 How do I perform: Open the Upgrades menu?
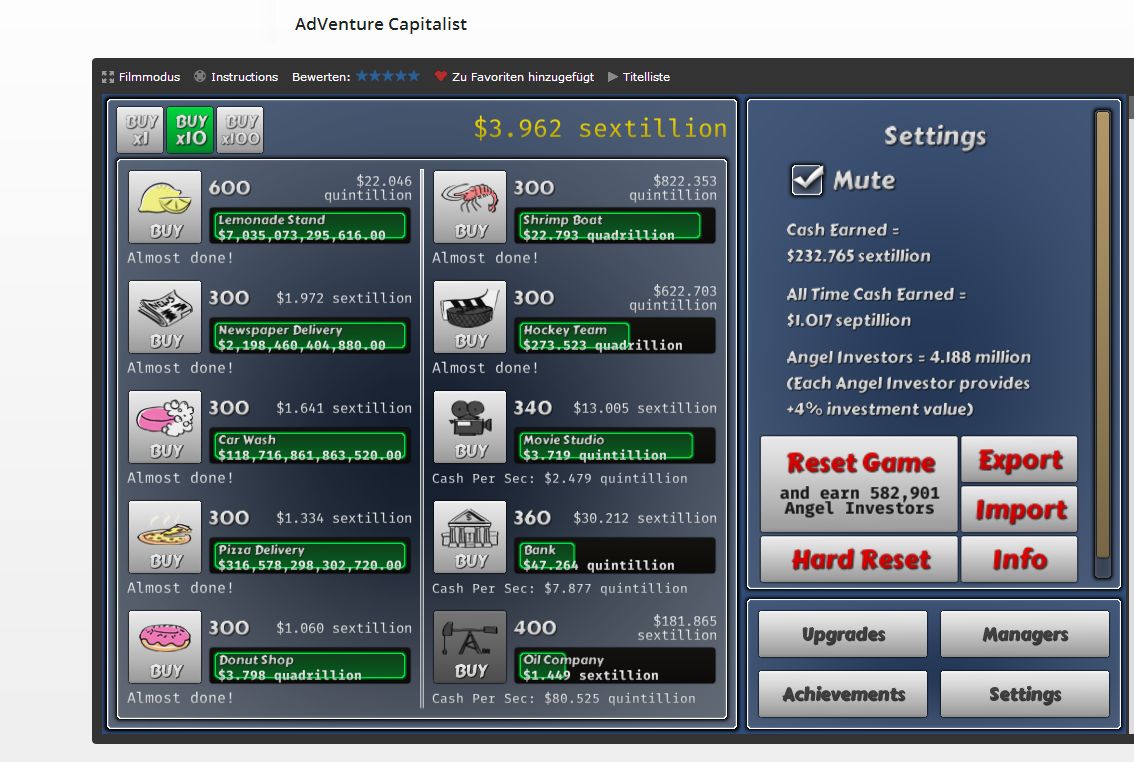click(x=843, y=634)
